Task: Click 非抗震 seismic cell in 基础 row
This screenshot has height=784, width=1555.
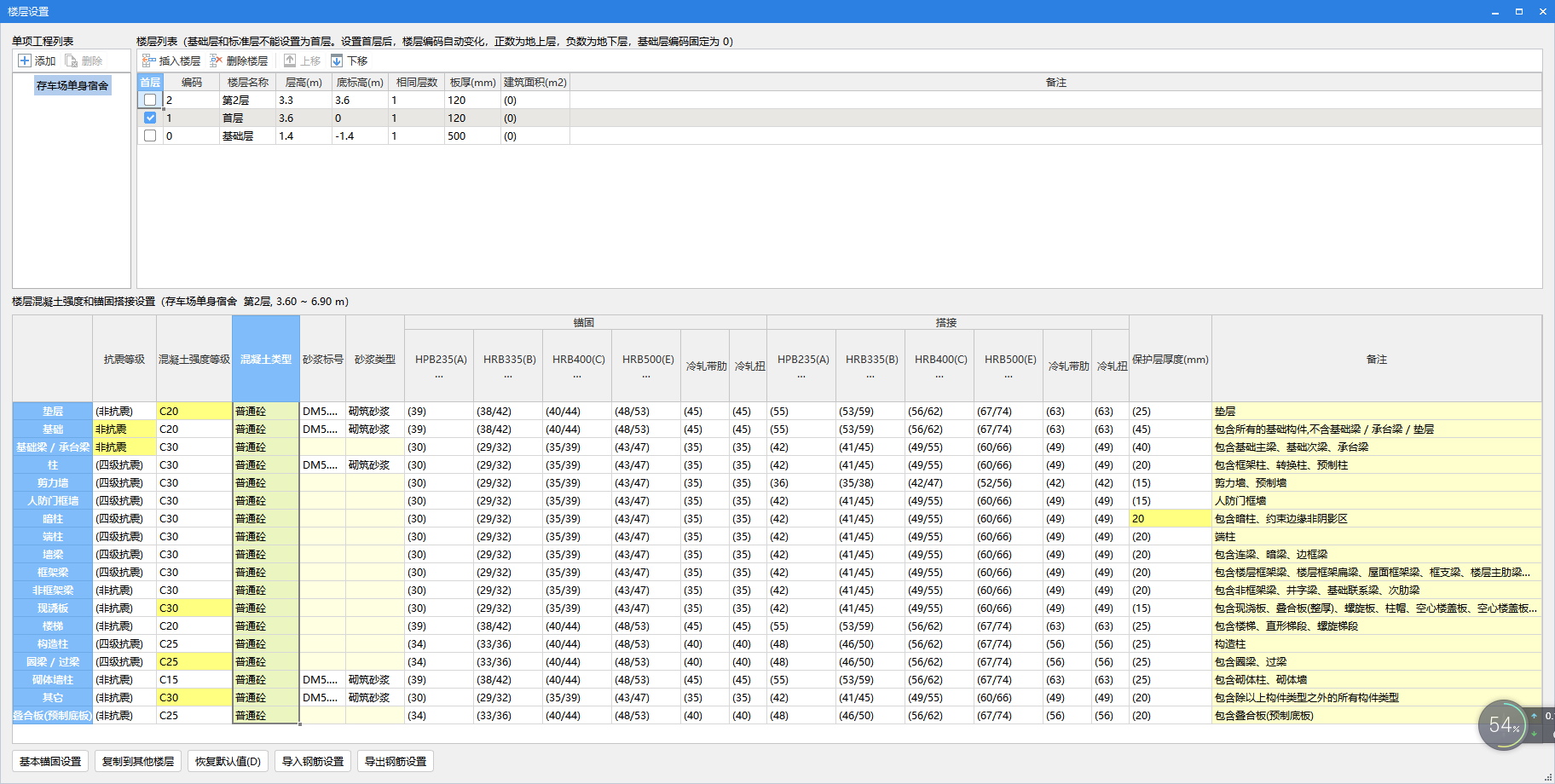Action: pyautogui.click(x=124, y=429)
